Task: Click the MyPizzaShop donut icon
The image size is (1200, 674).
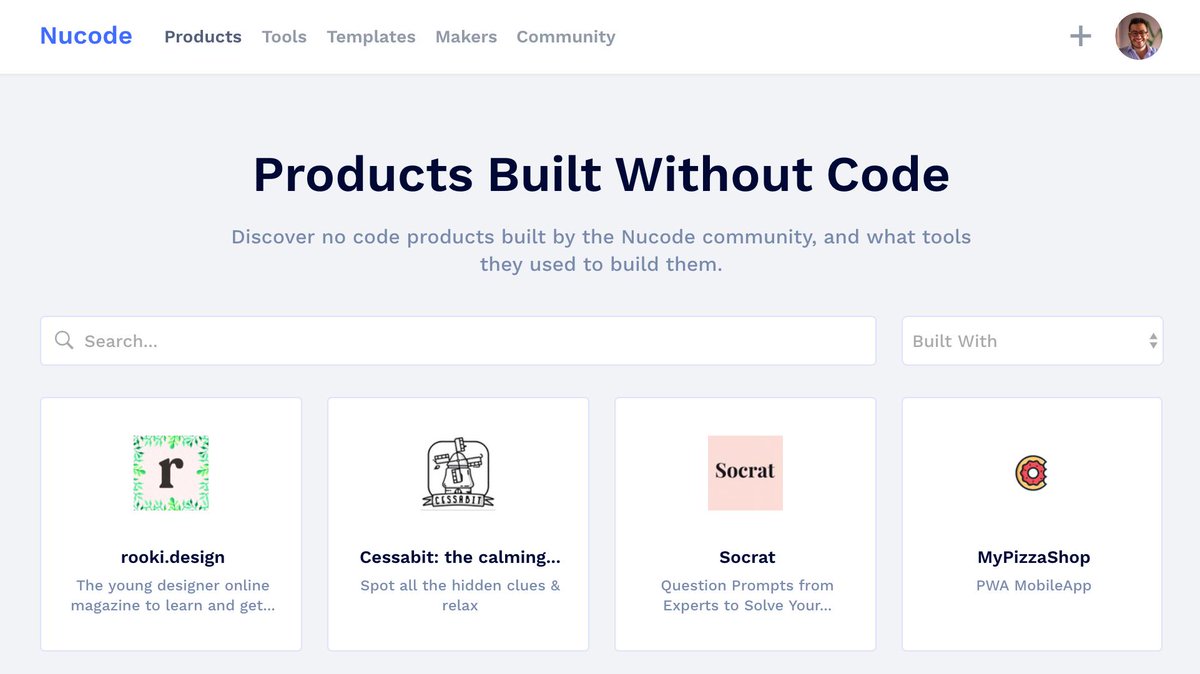Action: 1031,473
